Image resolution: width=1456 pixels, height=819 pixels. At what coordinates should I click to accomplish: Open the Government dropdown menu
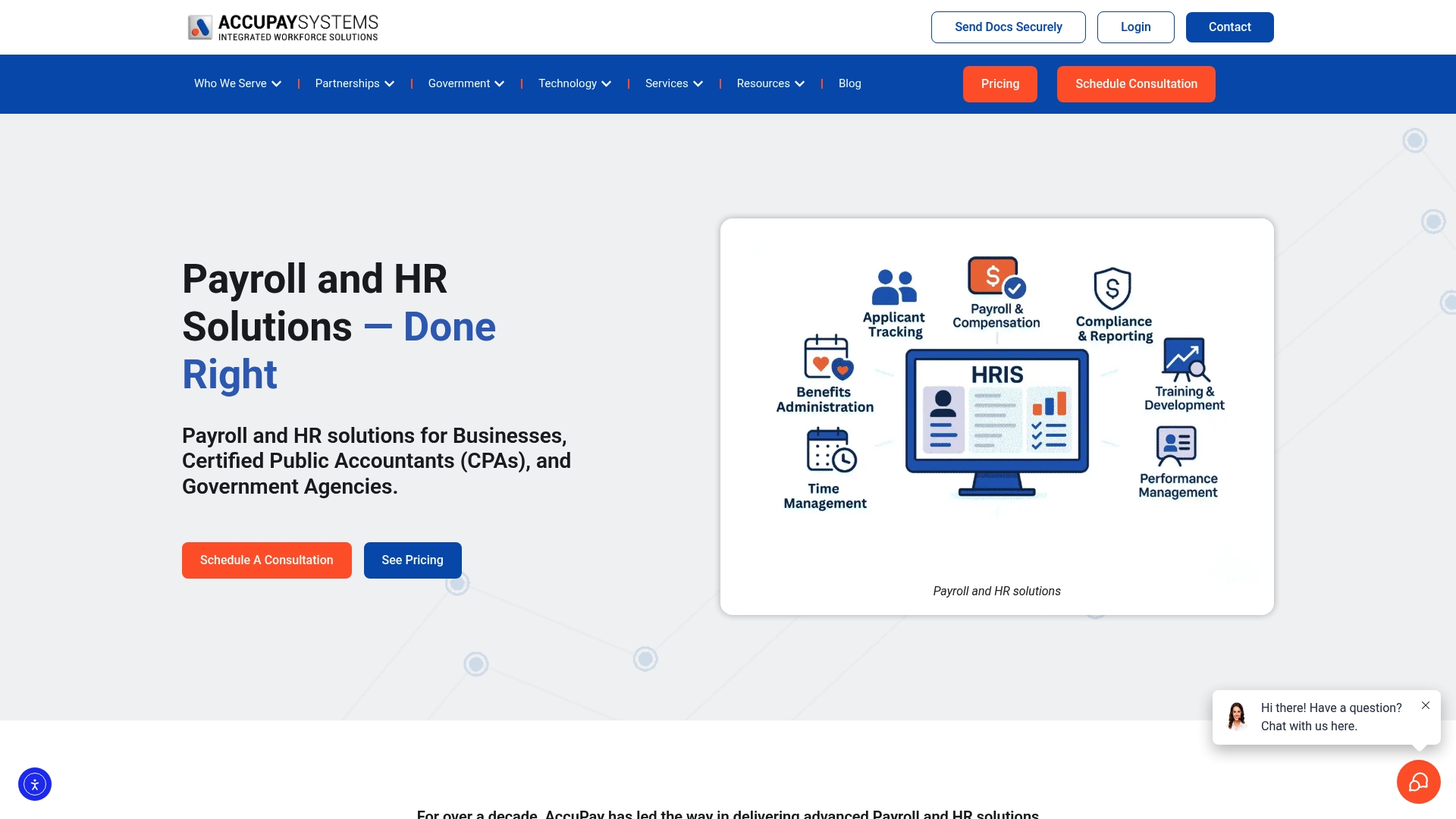(466, 83)
